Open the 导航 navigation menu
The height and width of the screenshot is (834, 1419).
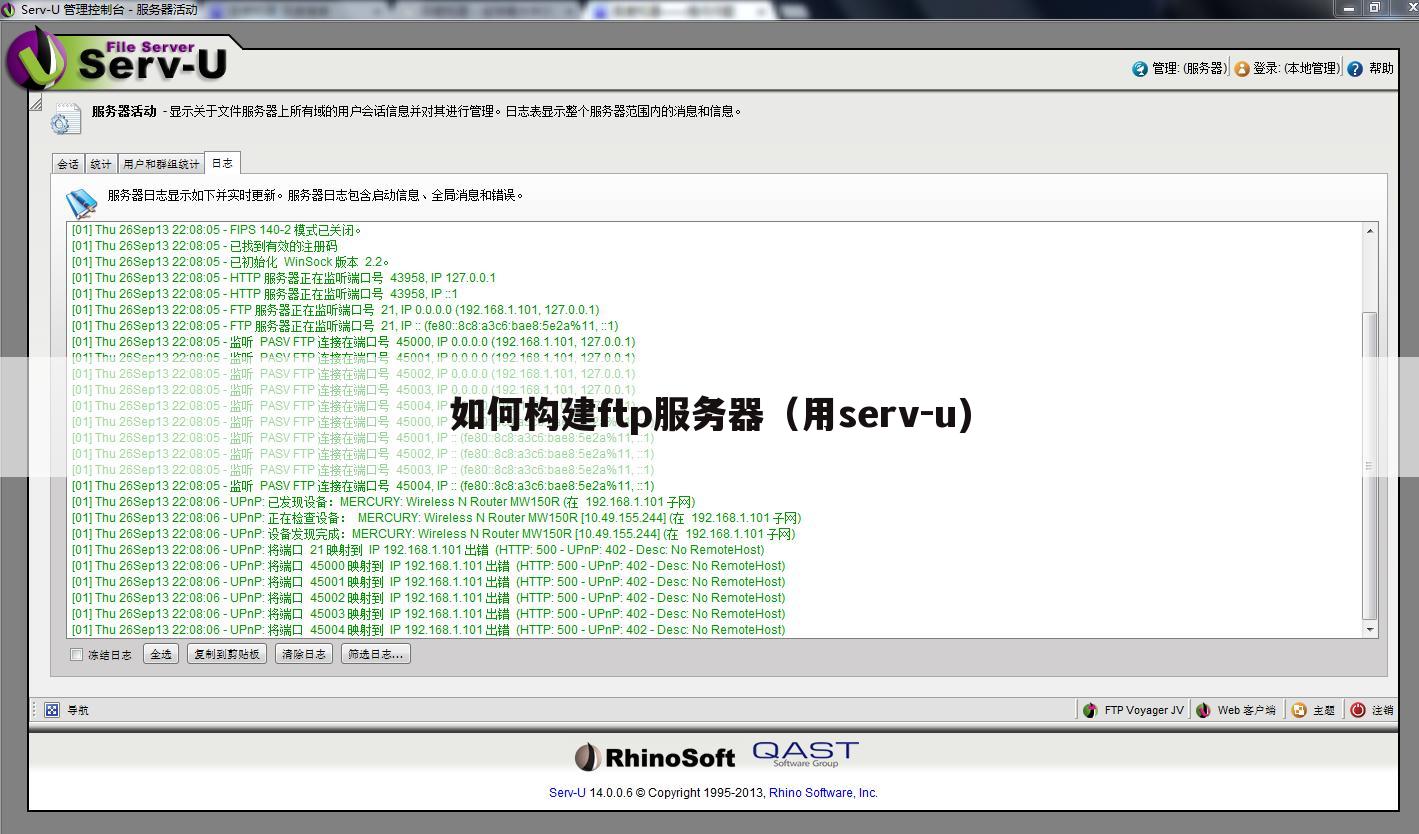click(67, 710)
